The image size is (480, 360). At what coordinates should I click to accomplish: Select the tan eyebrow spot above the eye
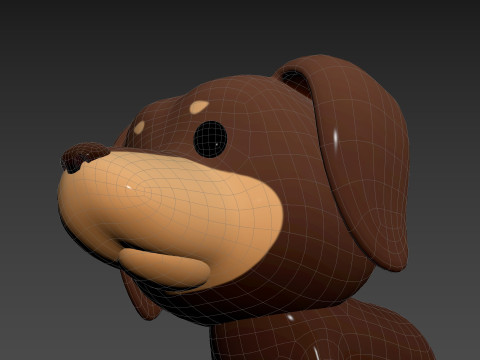199,106
